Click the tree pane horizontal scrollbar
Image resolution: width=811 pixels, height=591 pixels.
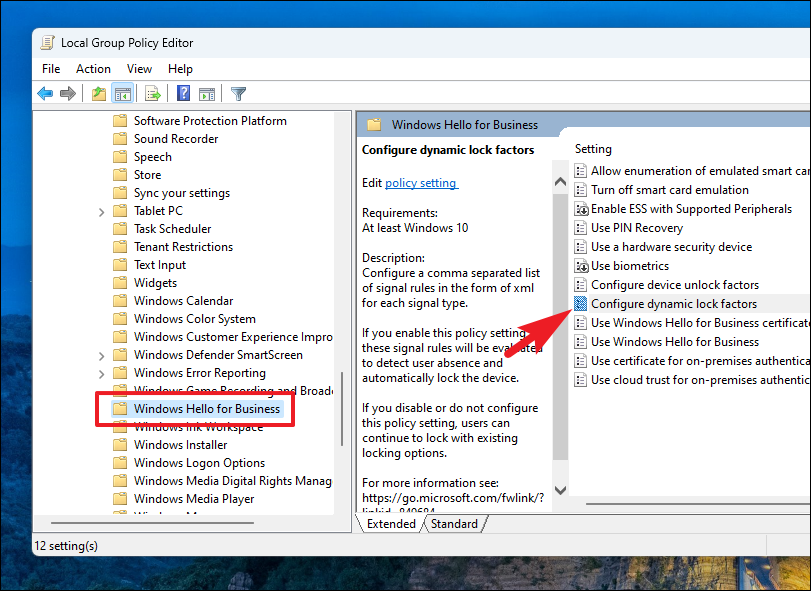[152, 523]
